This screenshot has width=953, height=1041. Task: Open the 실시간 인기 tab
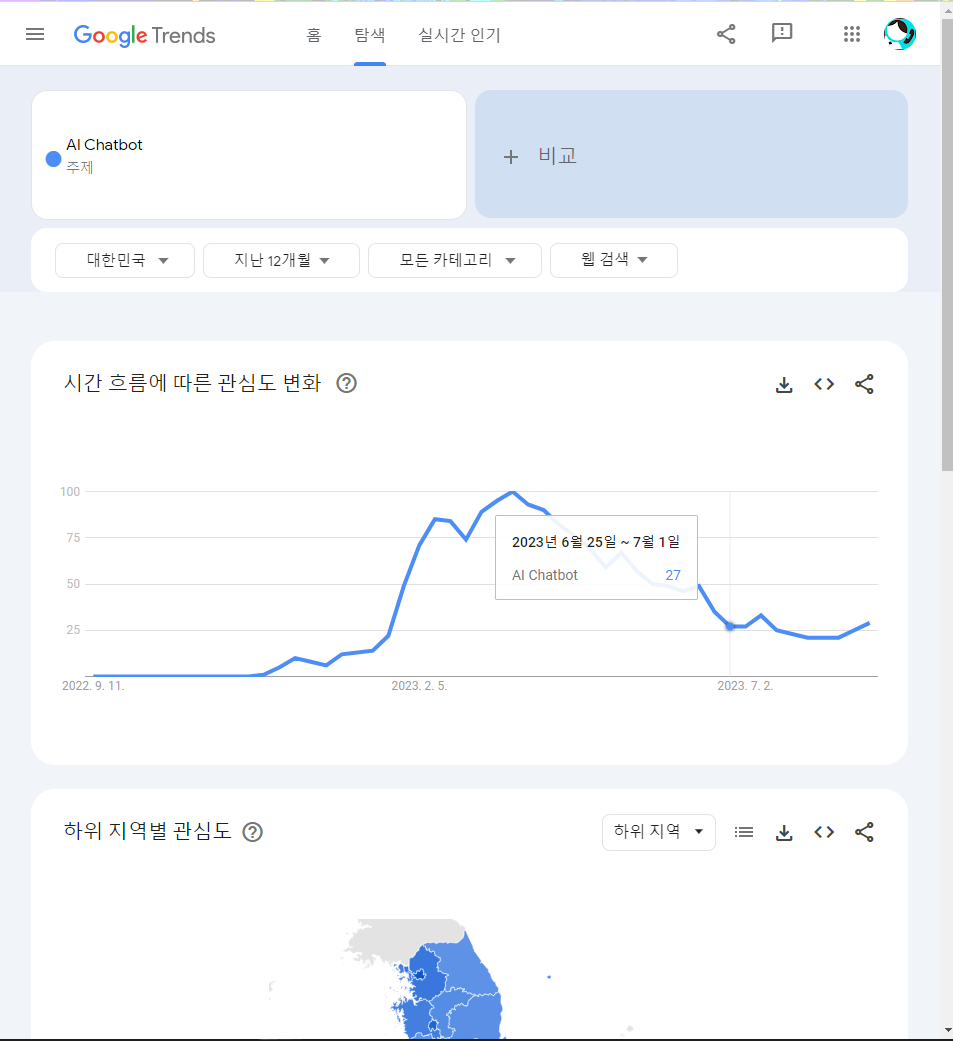pyautogui.click(x=459, y=34)
